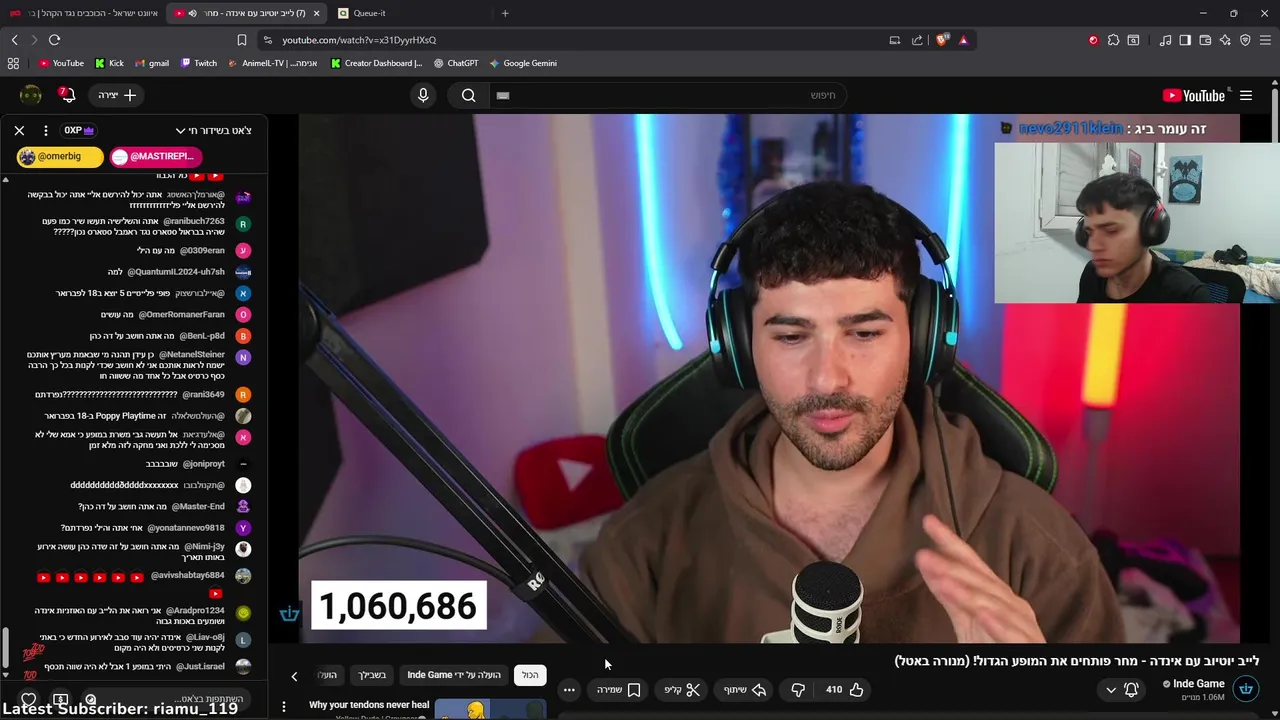The height and width of the screenshot is (720, 1280).
Task: Click the 'שיתוף' share button
Action: [745, 689]
